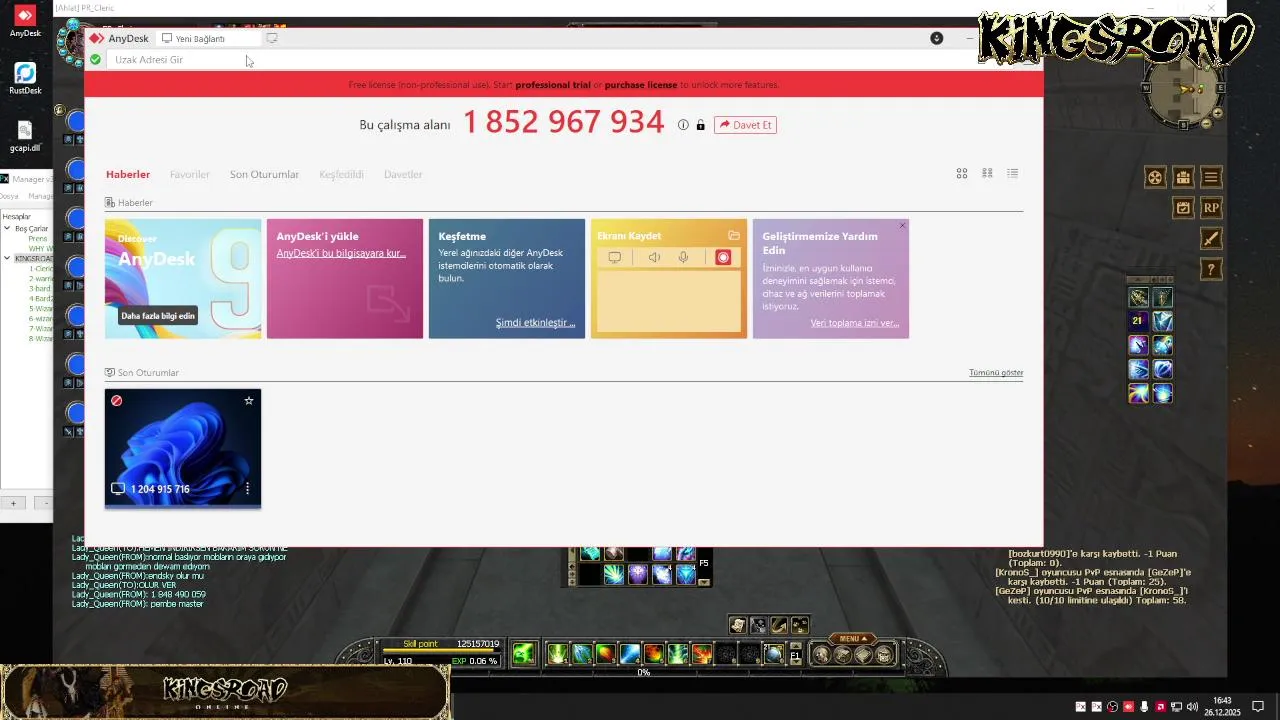Image resolution: width=1280 pixels, height=720 pixels.
Task: Close the Geliştirmemize Yardım Edin card
Action: 902,226
